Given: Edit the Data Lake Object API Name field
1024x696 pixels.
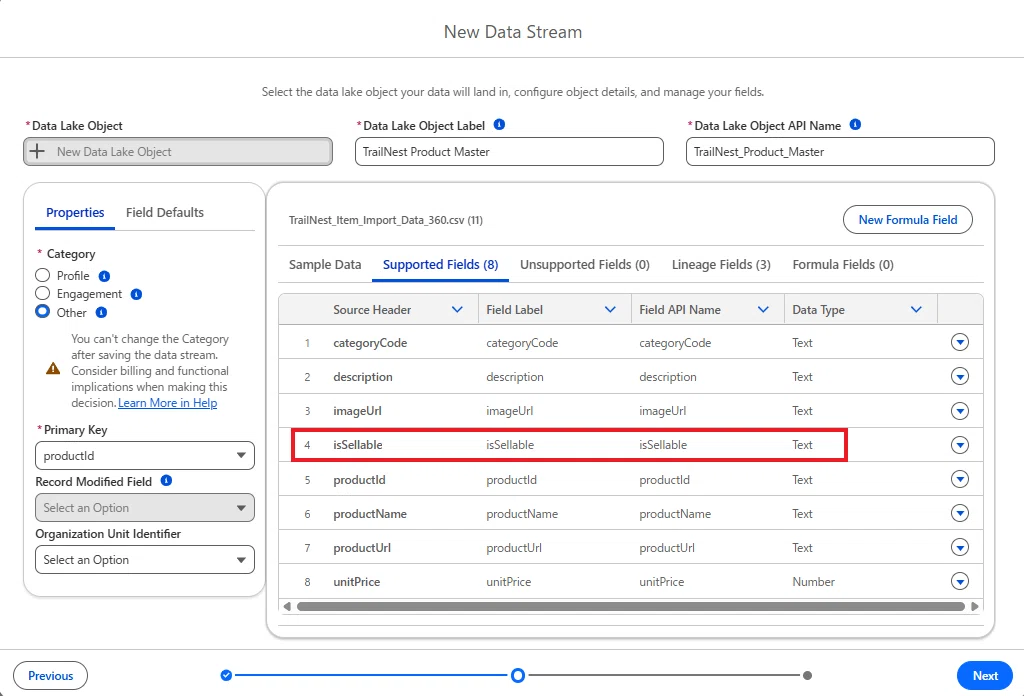Looking at the screenshot, I should tap(840, 151).
